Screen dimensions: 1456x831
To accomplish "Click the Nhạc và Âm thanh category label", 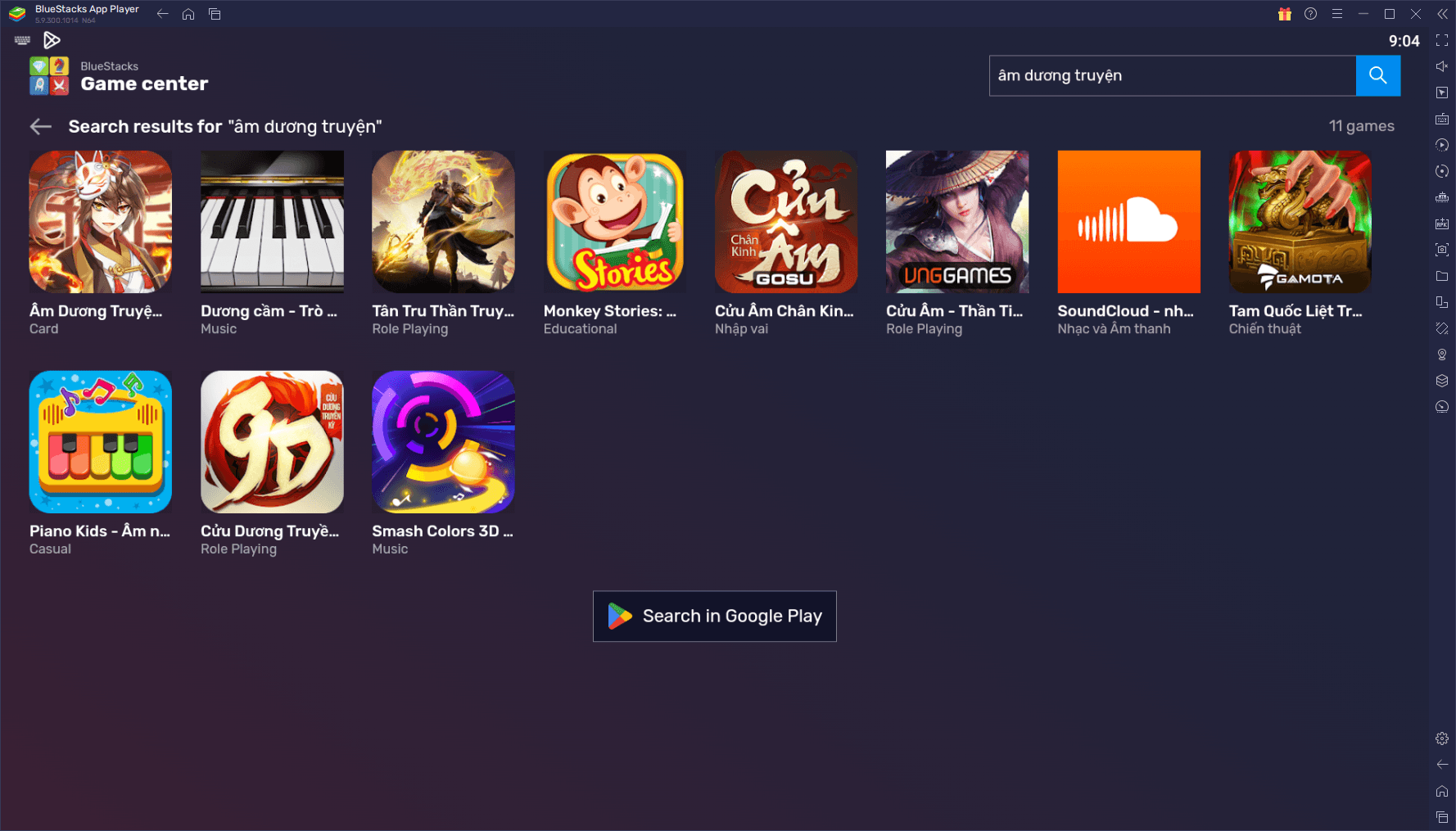I will (x=1114, y=329).
